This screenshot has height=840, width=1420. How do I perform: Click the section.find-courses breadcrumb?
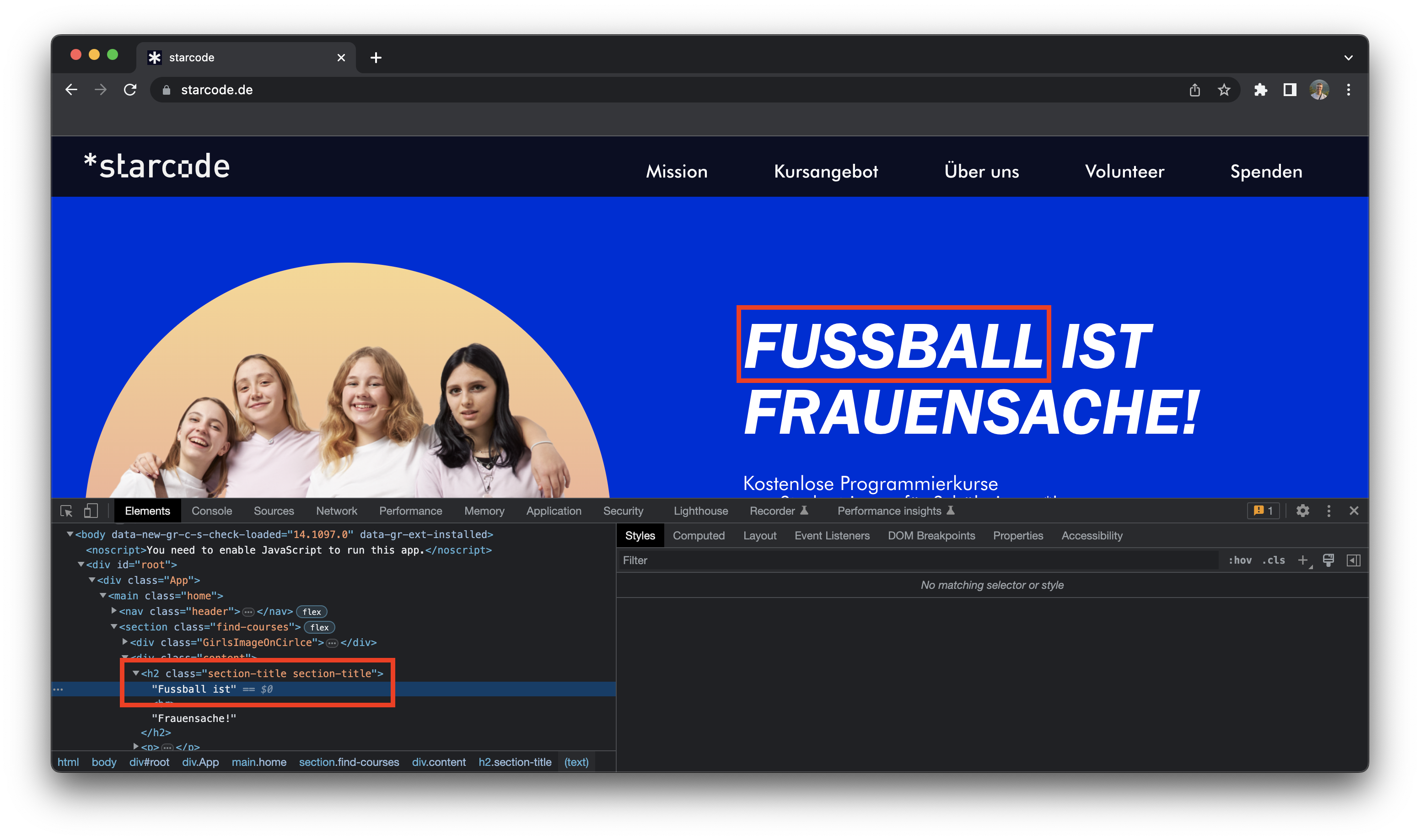pyautogui.click(x=349, y=762)
